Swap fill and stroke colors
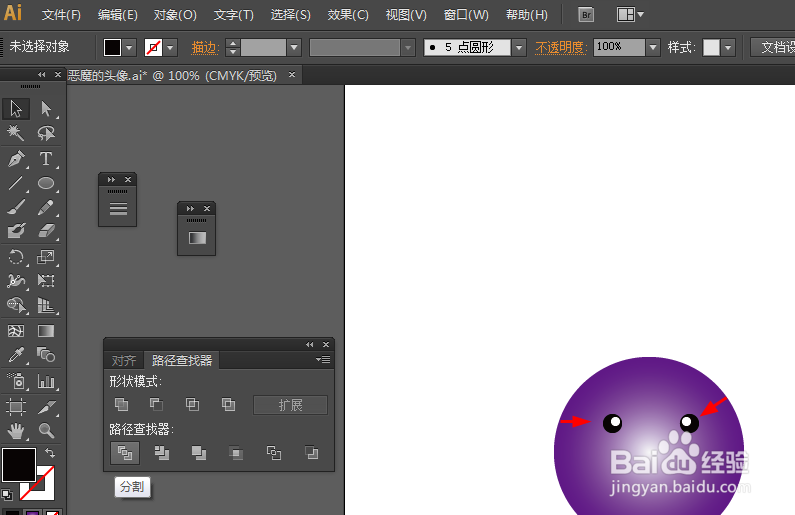This screenshot has height=515, width=795. tap(50, 453)
